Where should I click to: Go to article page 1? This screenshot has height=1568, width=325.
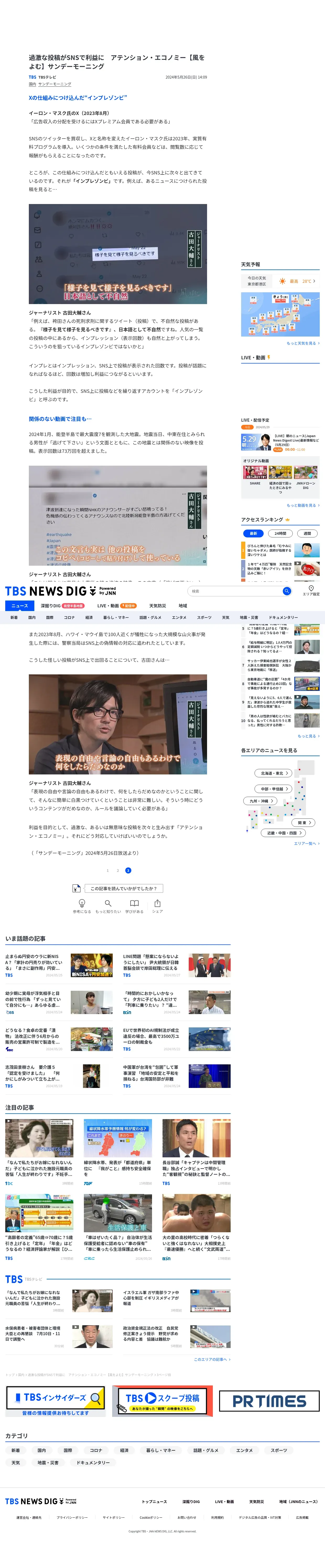pos(108,871)
